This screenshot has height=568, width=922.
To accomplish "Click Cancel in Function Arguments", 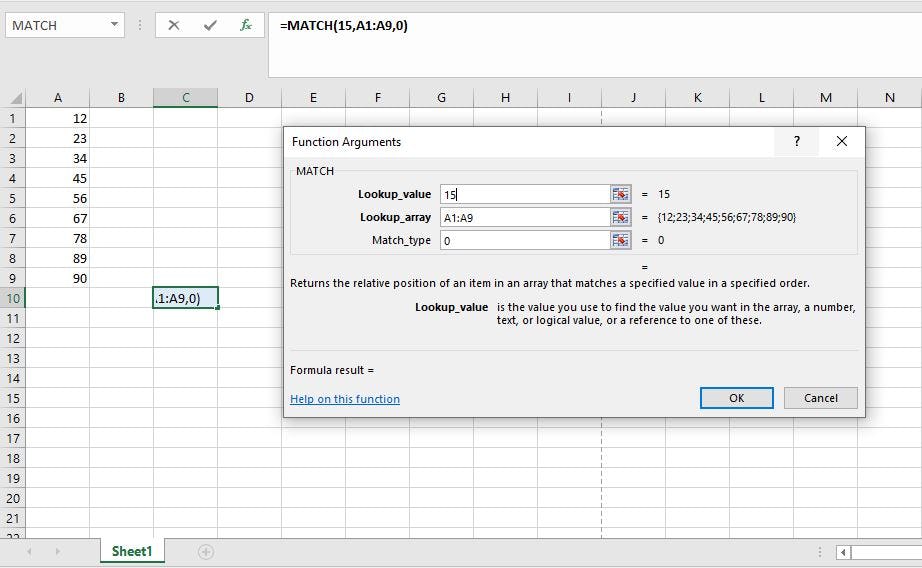I will click(x=821, y=398).
